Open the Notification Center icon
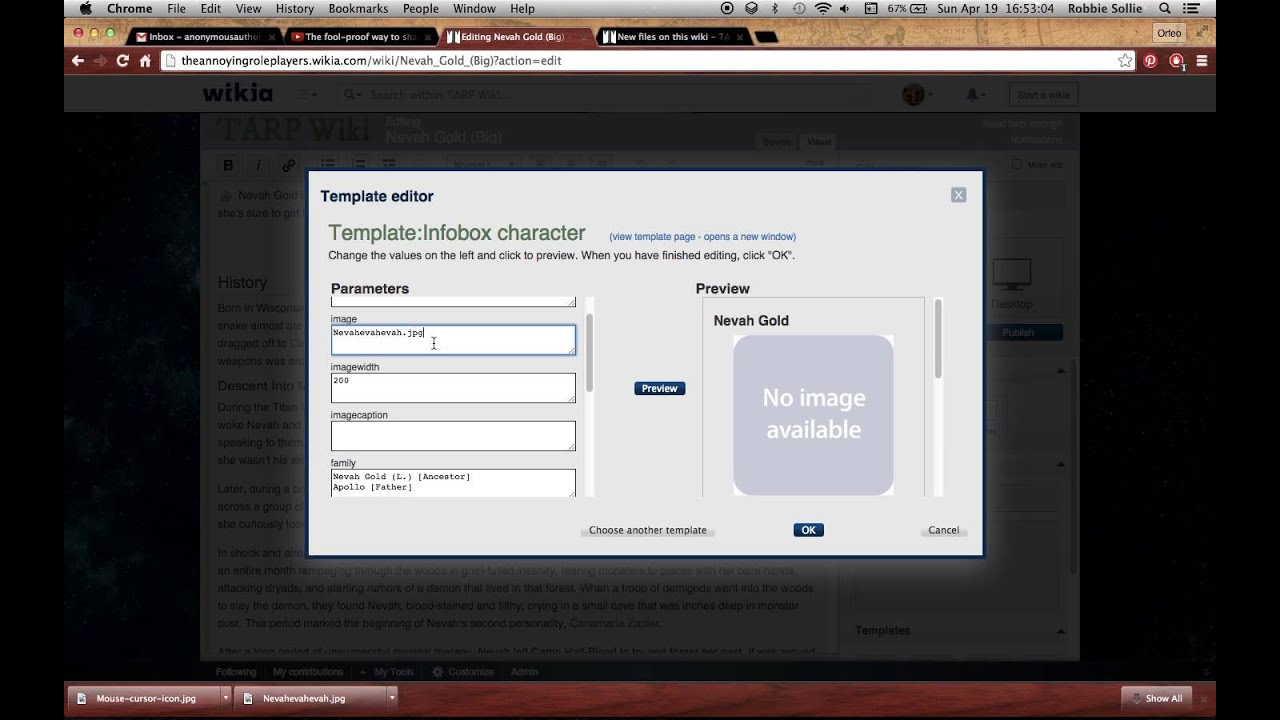 point(1191,9)
